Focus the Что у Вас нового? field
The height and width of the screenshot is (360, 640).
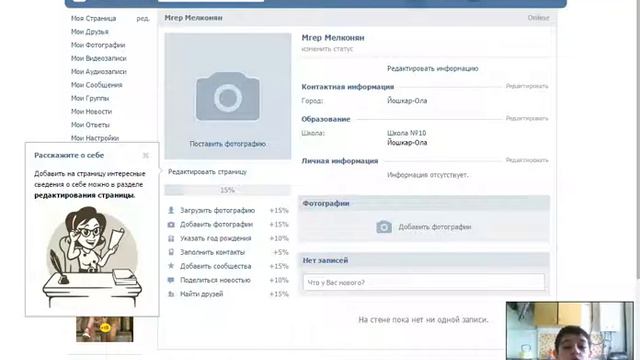[x=424, y=282]
